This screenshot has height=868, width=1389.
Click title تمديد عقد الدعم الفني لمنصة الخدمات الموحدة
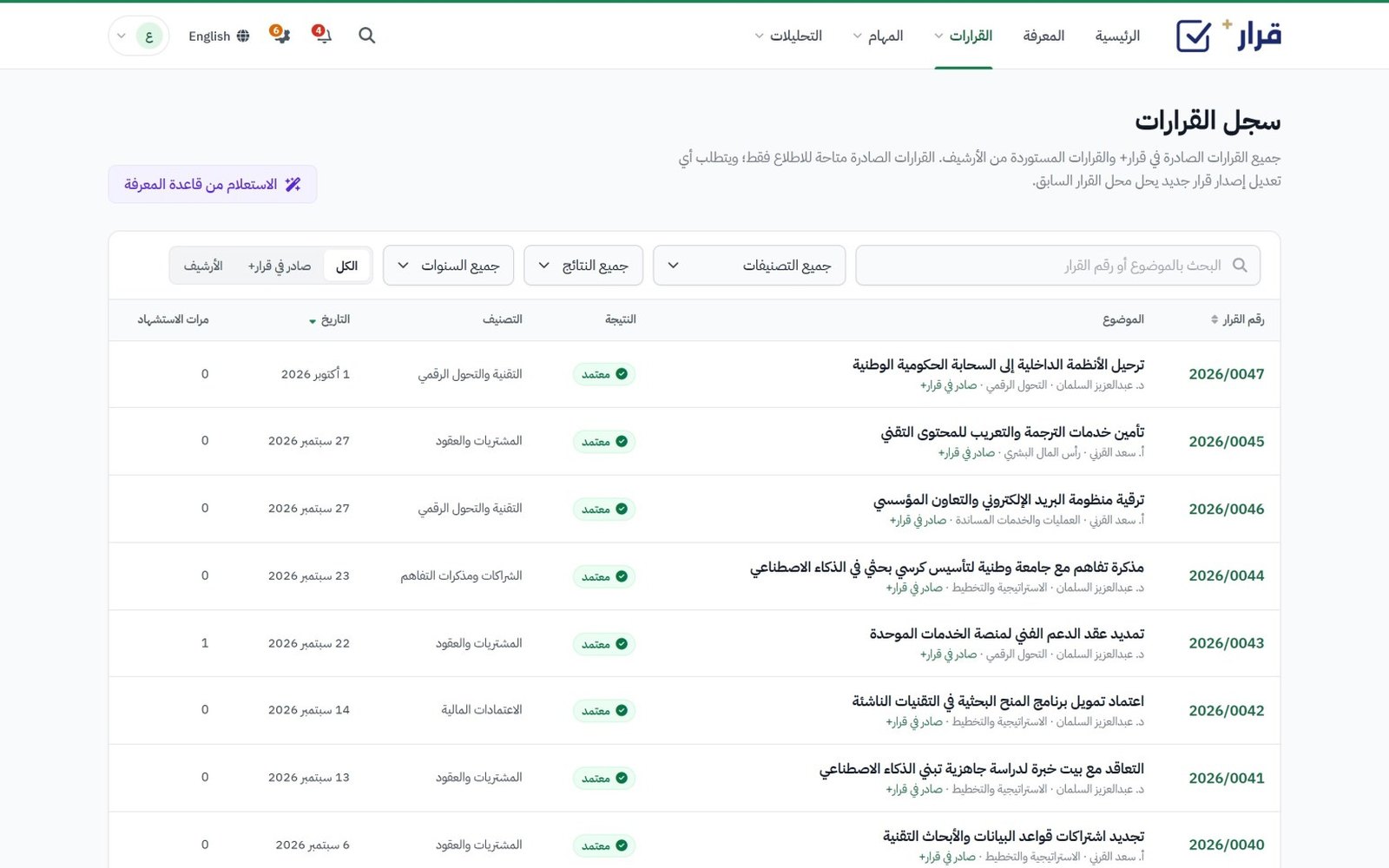coord(1007,635)
